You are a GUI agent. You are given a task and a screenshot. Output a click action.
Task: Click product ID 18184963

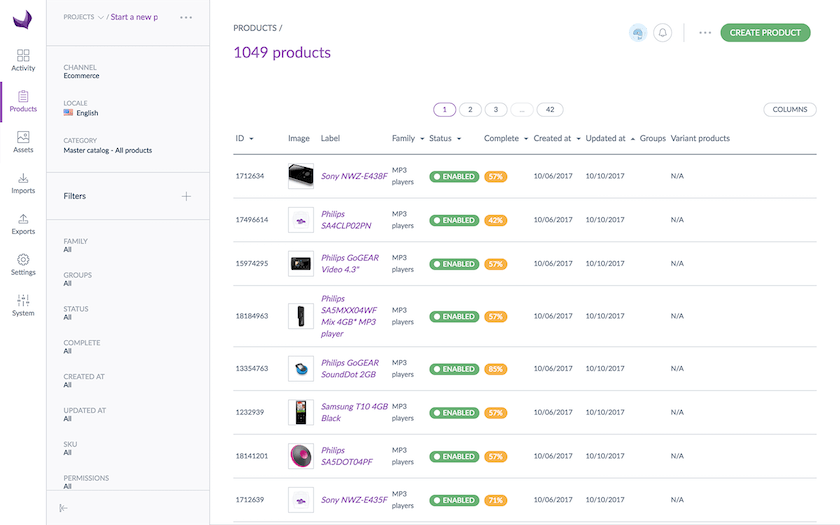[x=252, y=316]
